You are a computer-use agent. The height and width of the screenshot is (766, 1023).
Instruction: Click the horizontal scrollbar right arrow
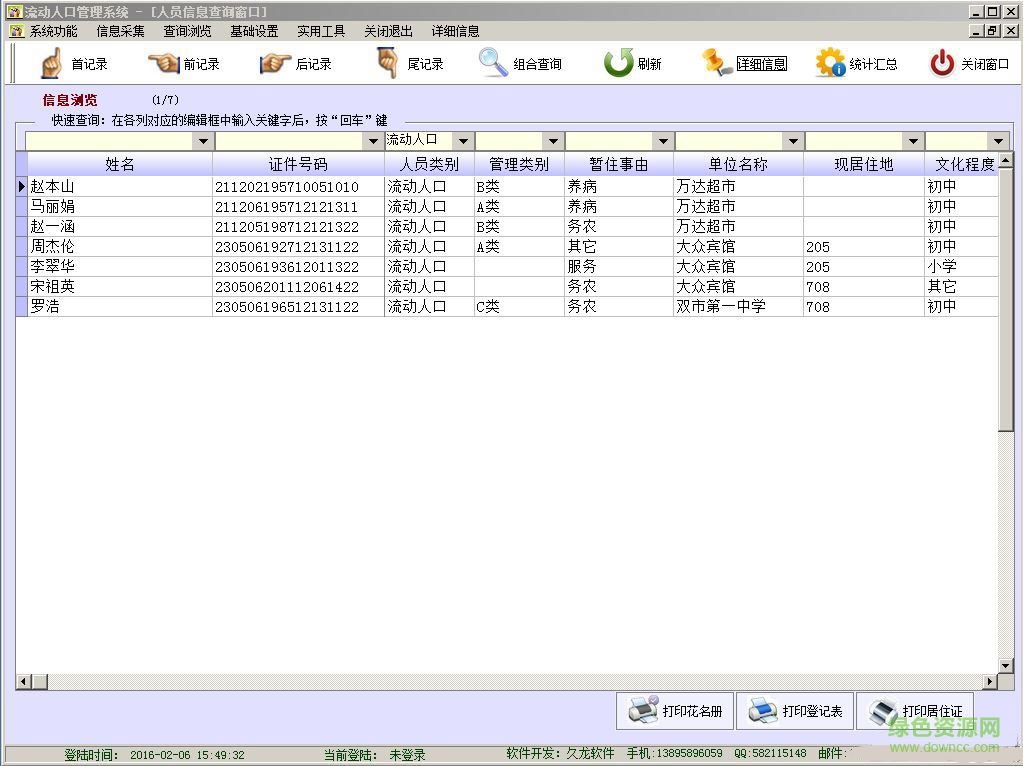990,682
